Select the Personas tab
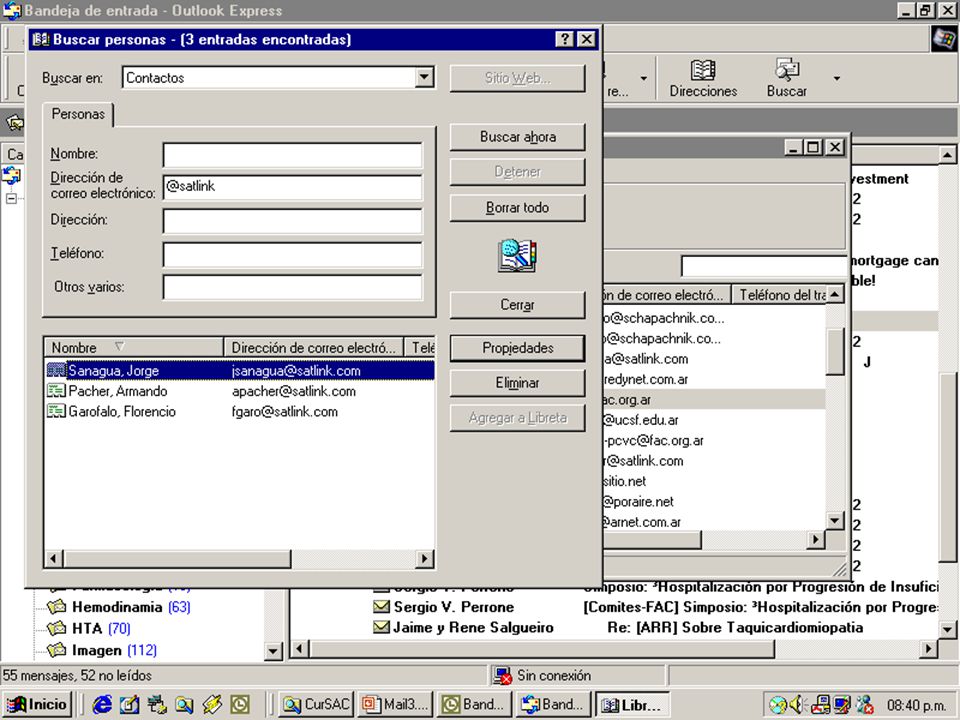 click(x=78, y=114)
